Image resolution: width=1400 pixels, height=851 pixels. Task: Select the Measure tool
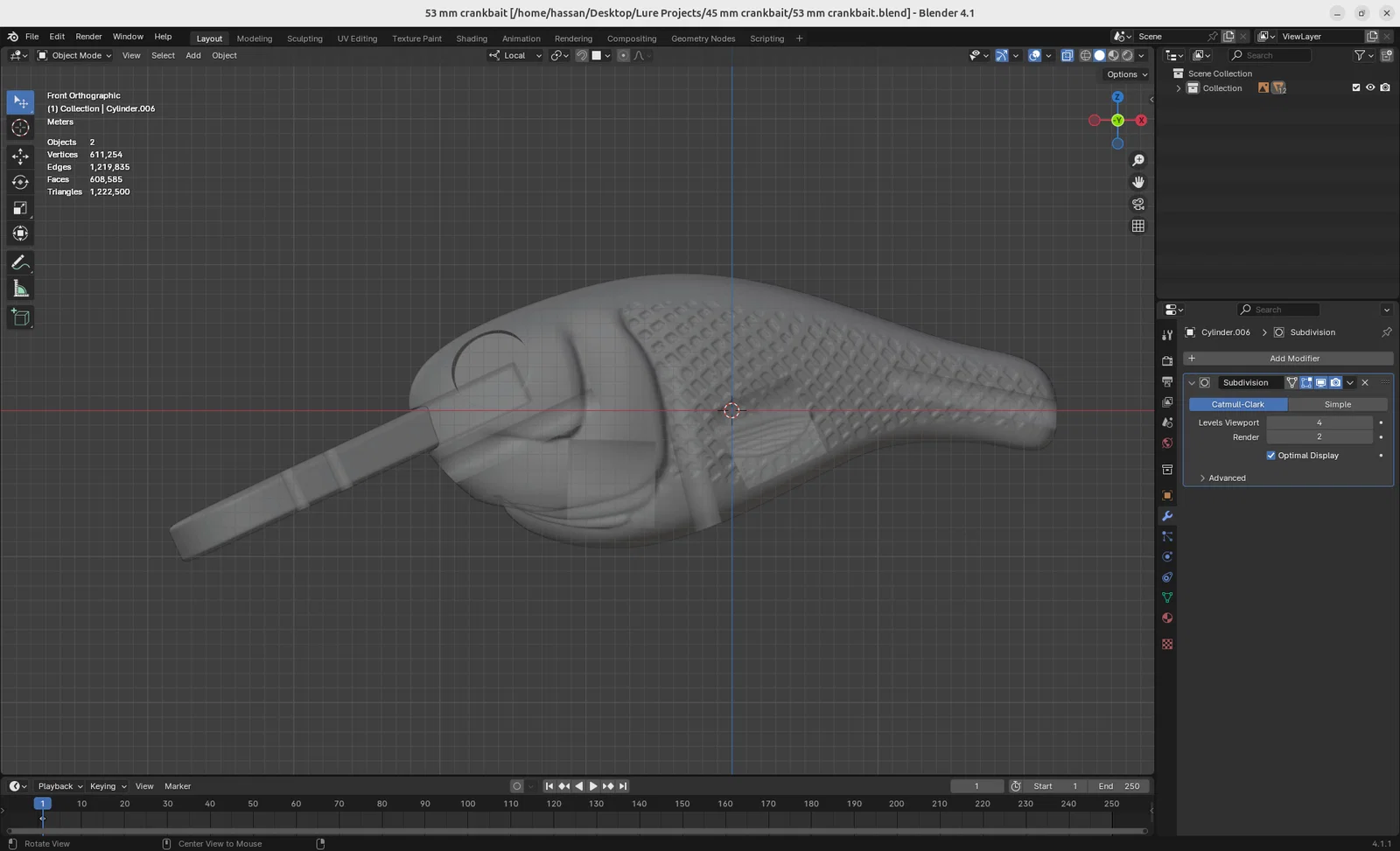(20, 289)
